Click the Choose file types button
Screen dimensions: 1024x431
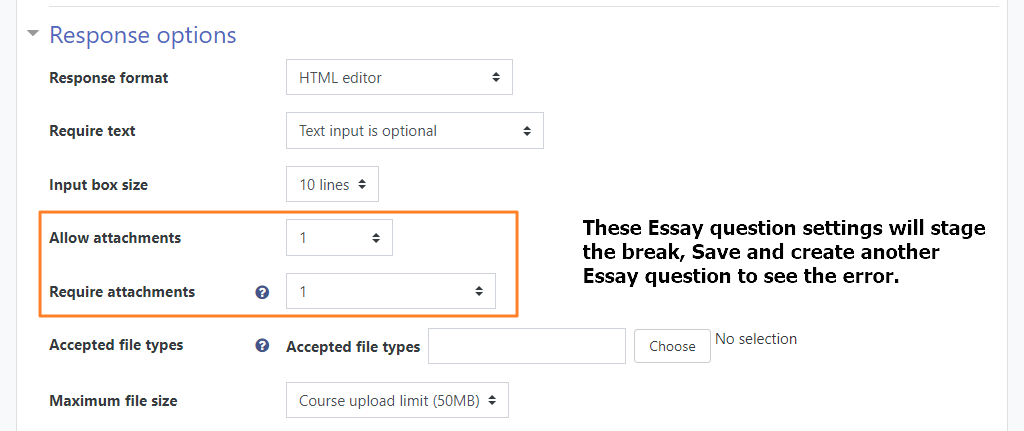click(672, 346)
